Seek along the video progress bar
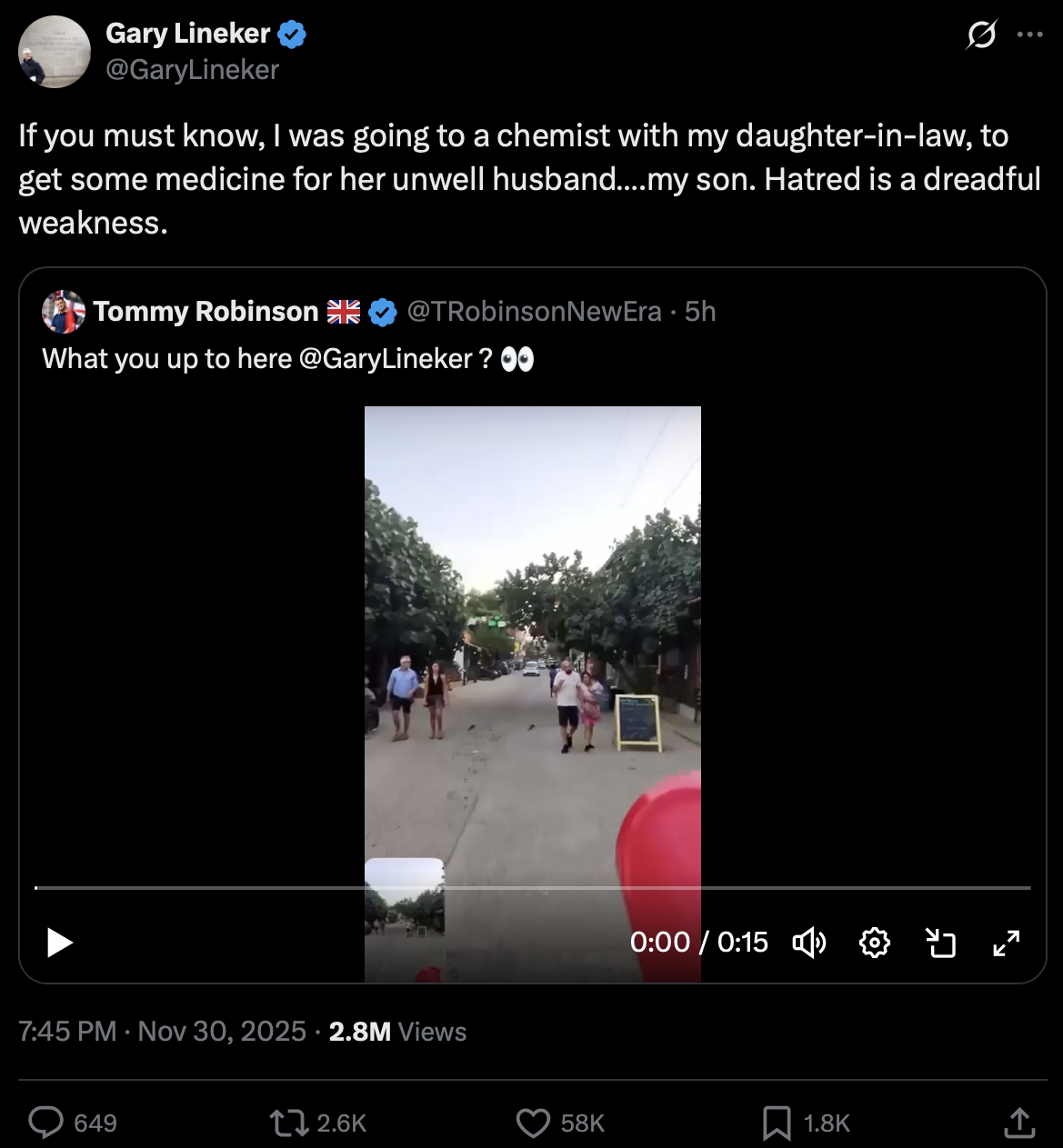Image resolution: width=1063 pixels, height=1148 pixels. (x=533, y=887)
